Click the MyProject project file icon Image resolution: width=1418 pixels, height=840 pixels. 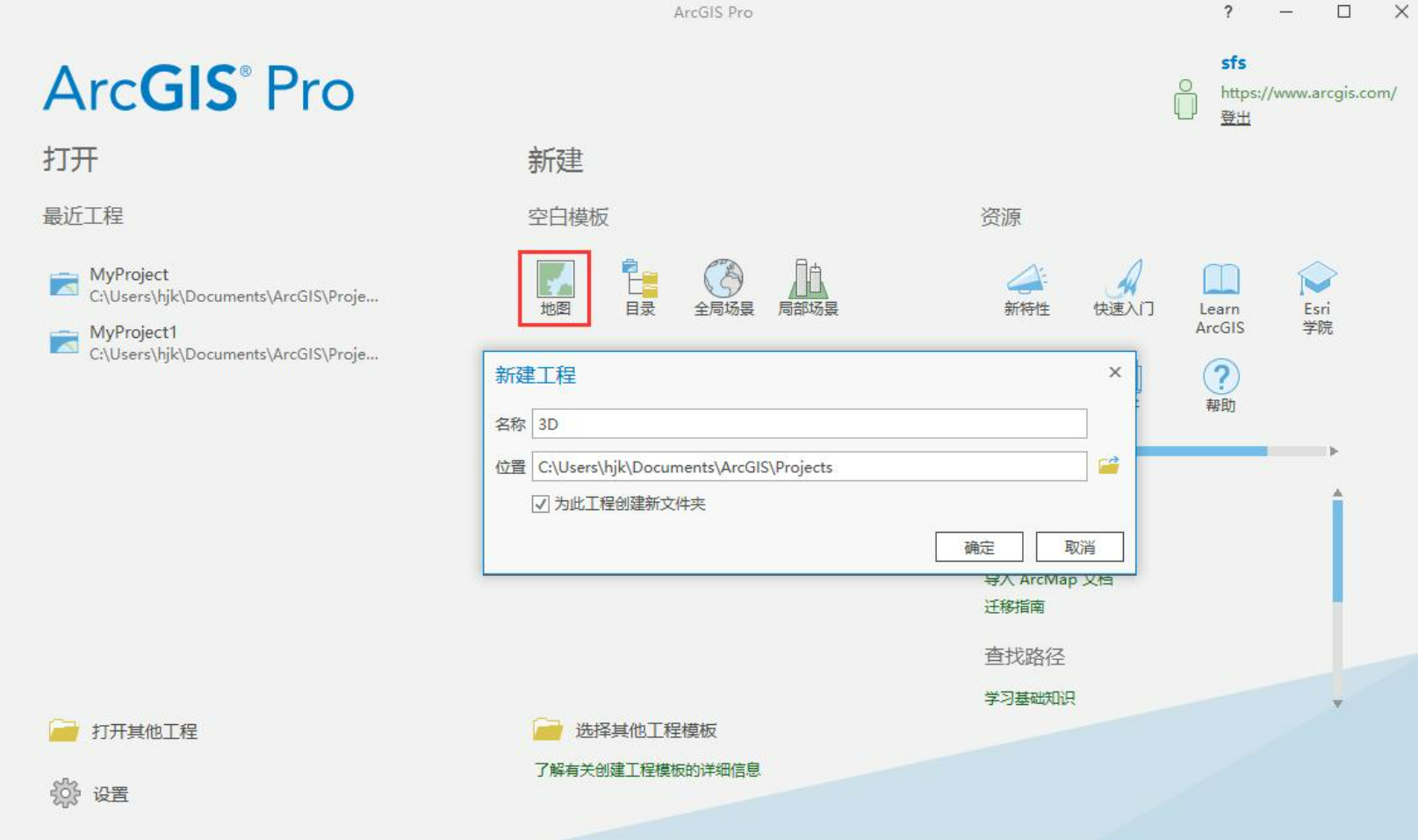pyautogui.click(x=63, y=284)
